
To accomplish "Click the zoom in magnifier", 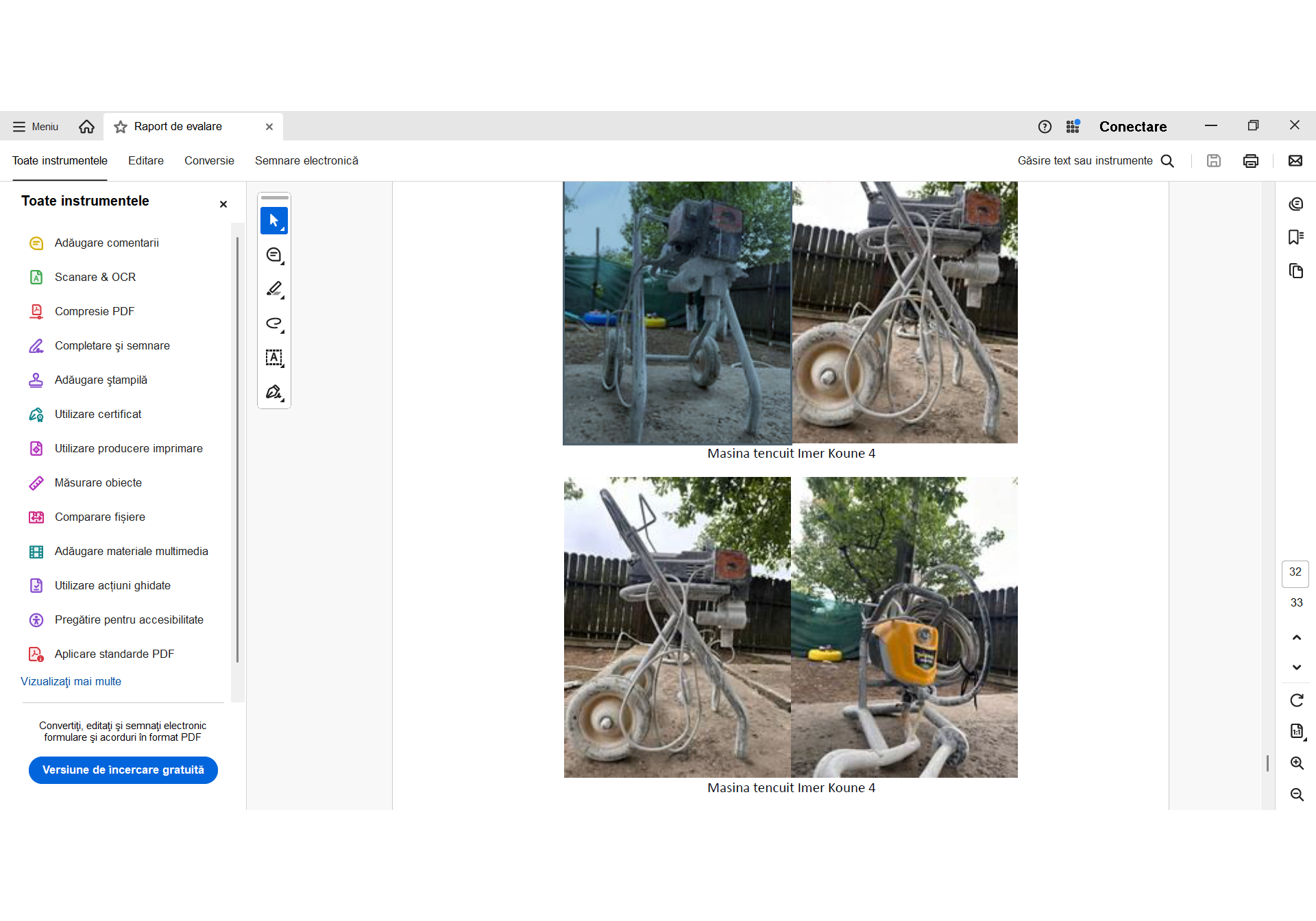I will click(x=1296, y=763).
